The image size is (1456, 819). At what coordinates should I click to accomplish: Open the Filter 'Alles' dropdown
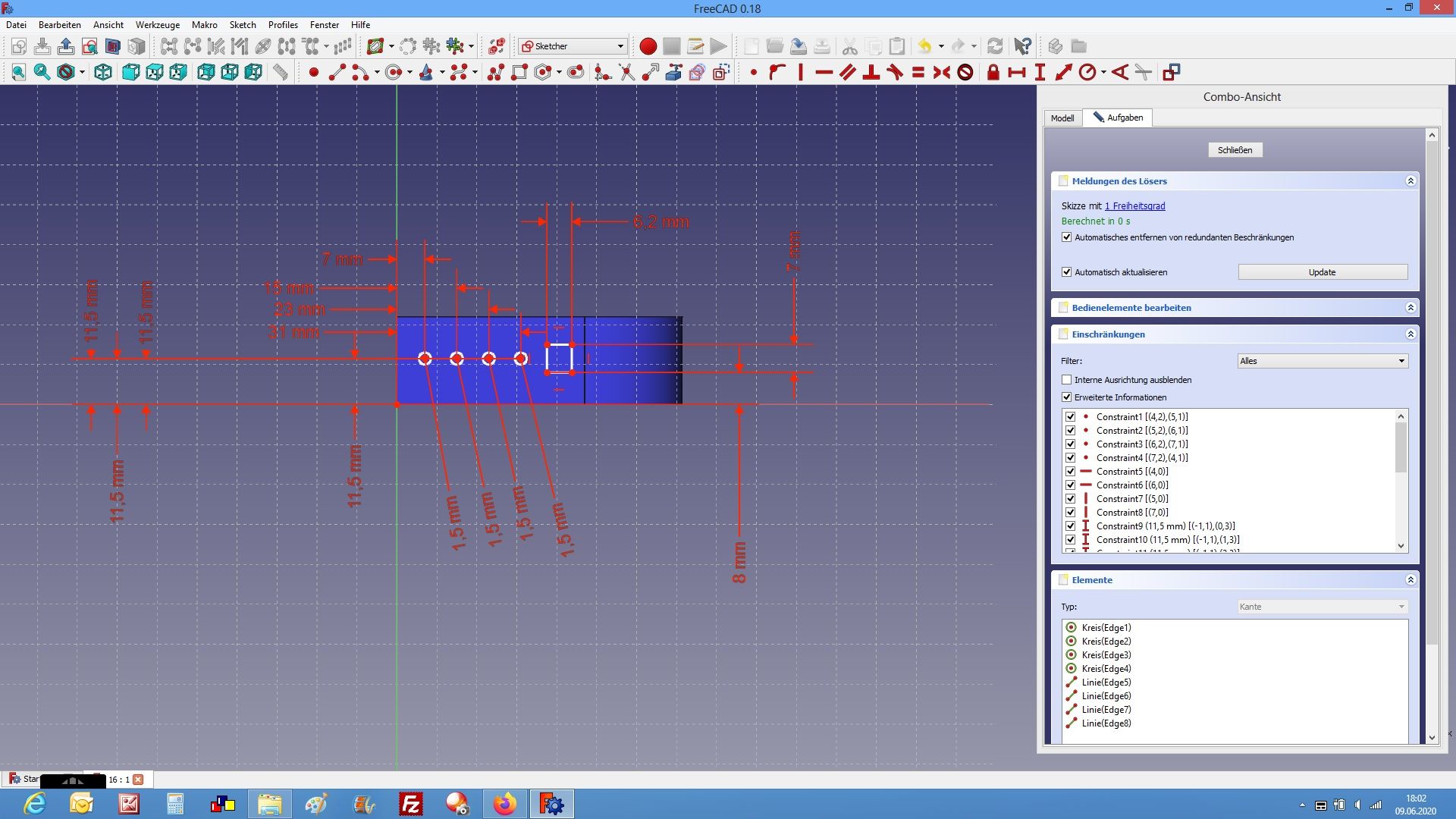pos(1323,361)
